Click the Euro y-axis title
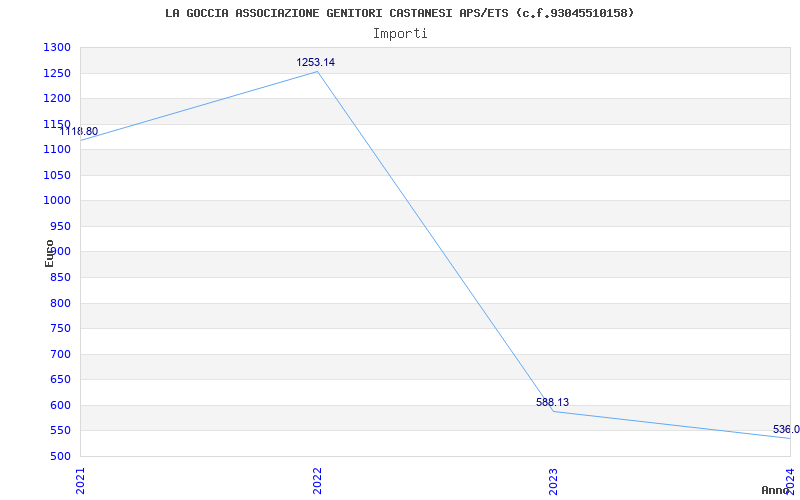 49,254
